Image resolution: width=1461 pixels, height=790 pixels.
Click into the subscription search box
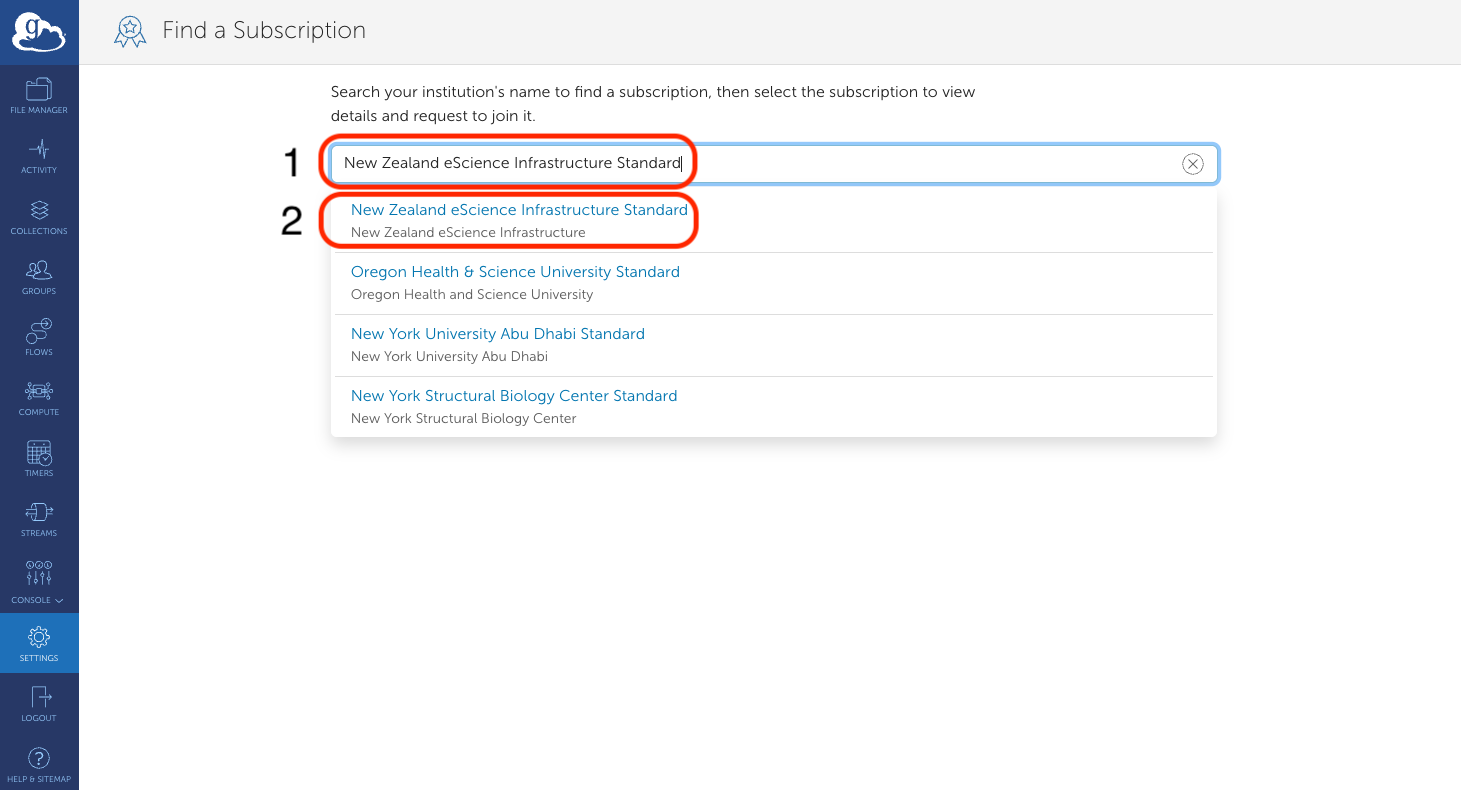click(x=900, y=164)
